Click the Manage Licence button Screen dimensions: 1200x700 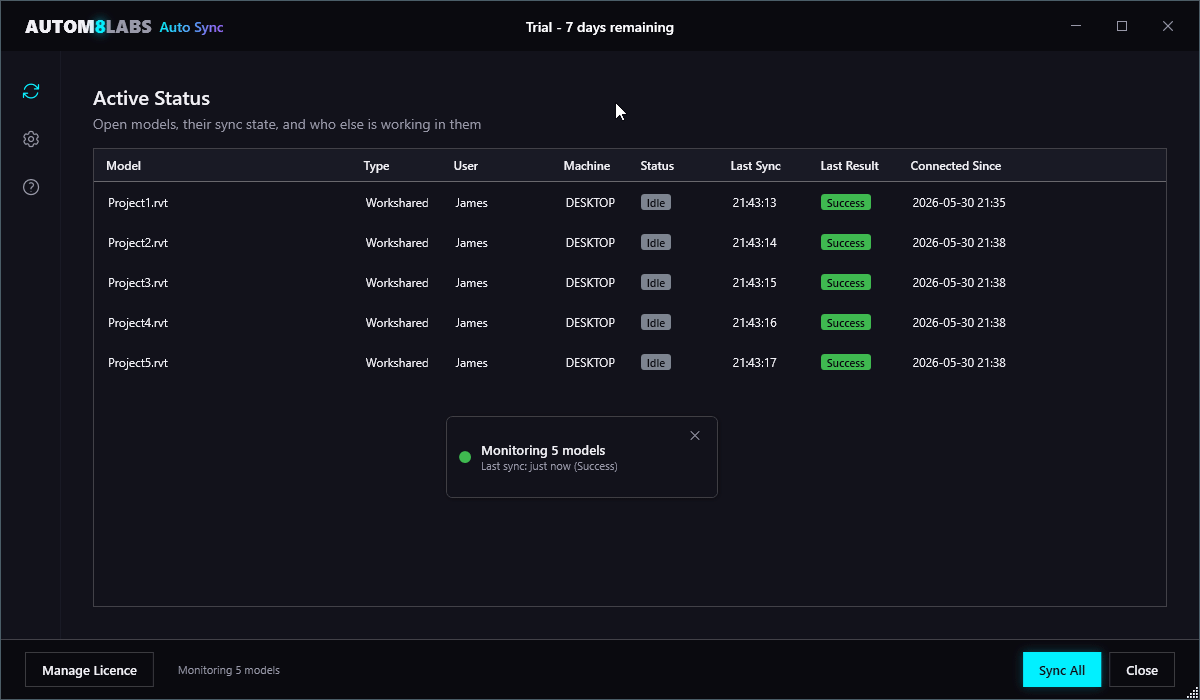[90, 670]
